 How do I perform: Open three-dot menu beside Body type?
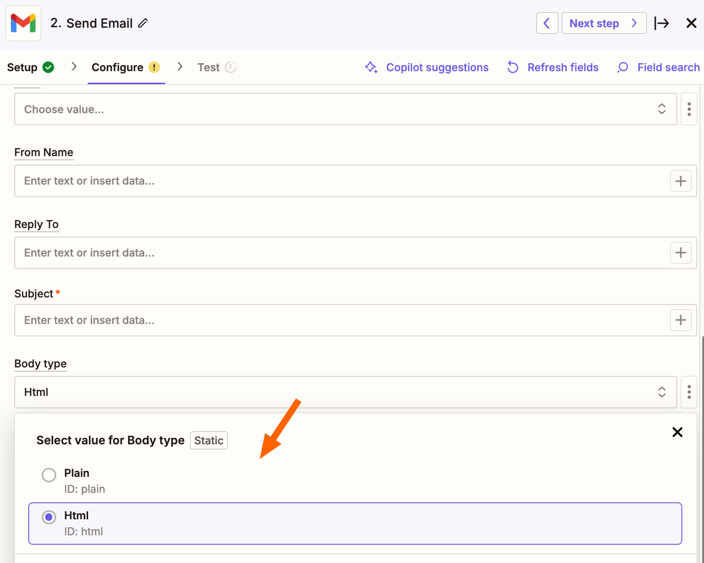pos(689,392)
